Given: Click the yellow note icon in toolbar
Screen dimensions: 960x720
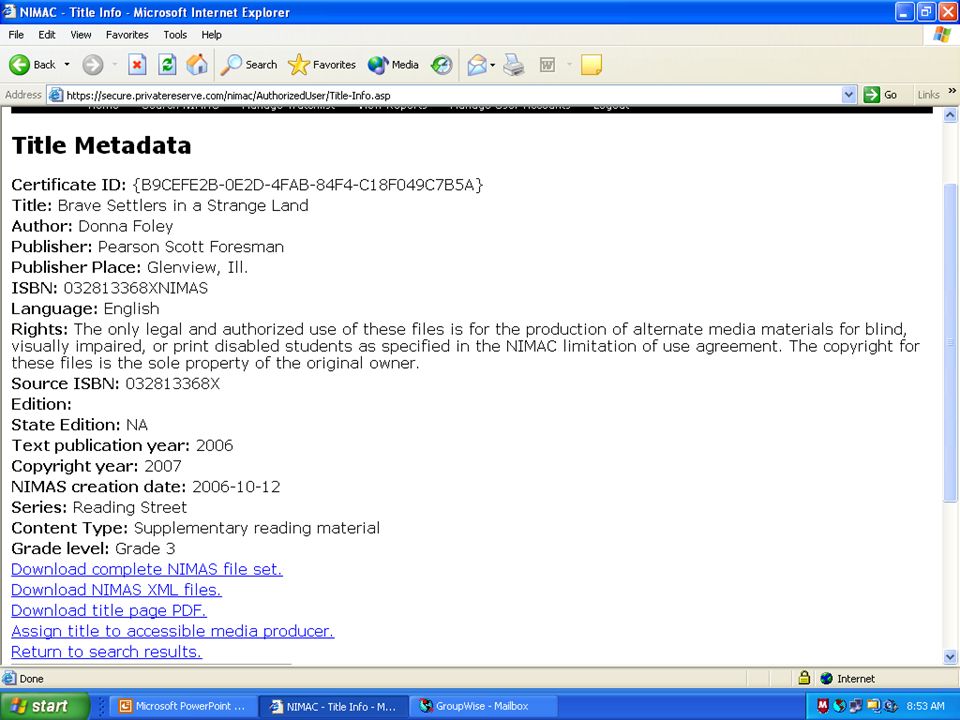Looking at the screenshot, I should (591, 64).
